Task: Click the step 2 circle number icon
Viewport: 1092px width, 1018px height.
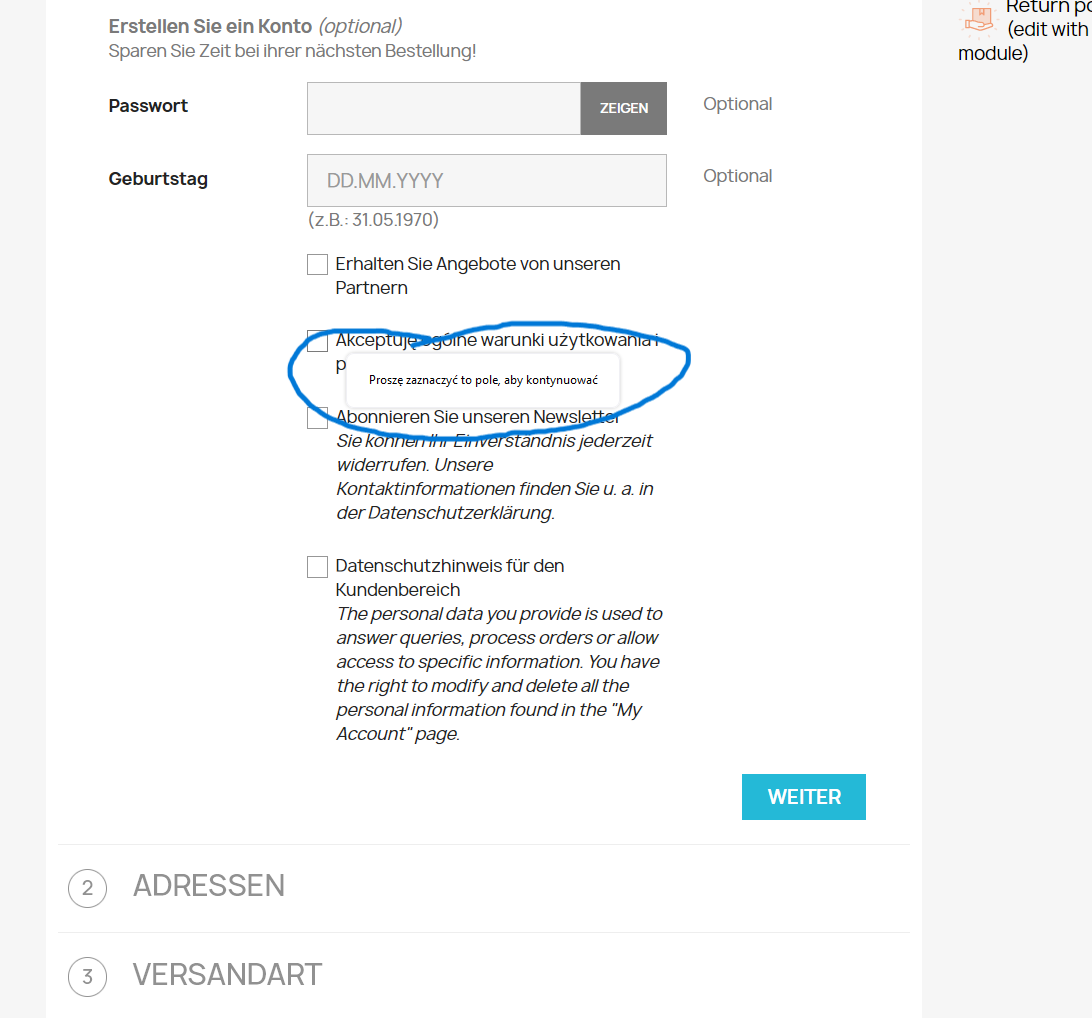Action: tap(87, 888)
